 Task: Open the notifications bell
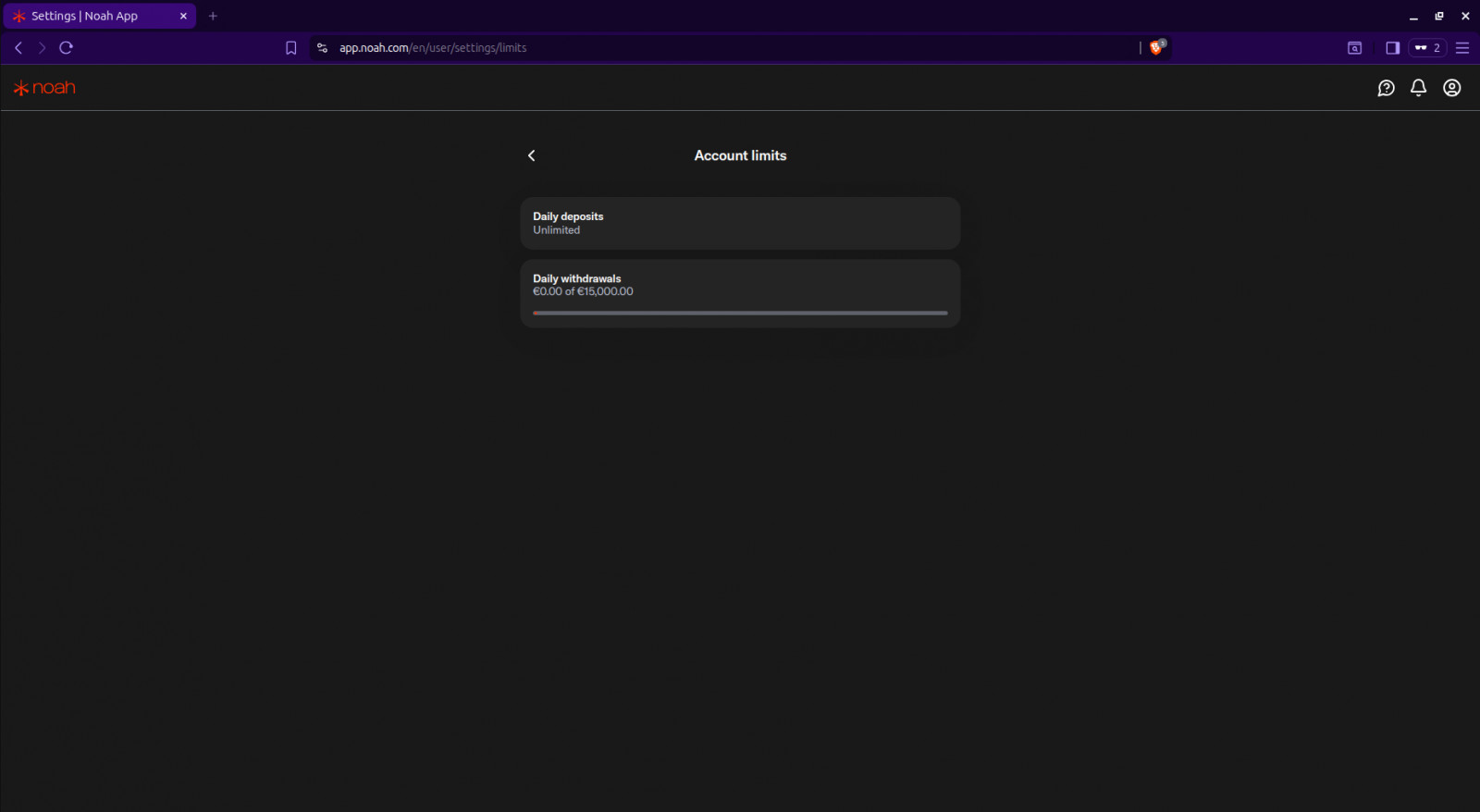point(1418,87)
